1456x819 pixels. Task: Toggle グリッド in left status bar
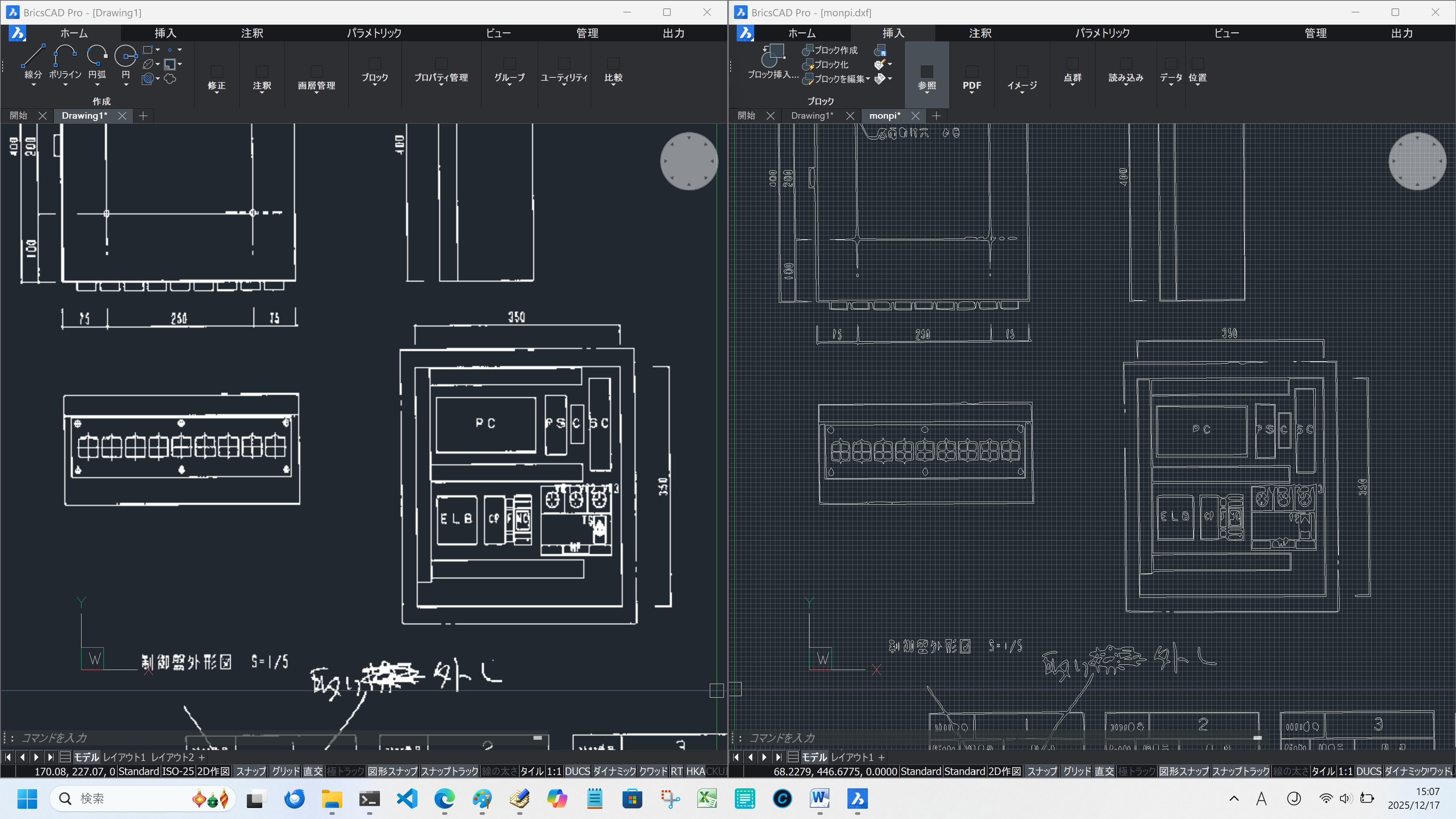[x=286, y=771]
